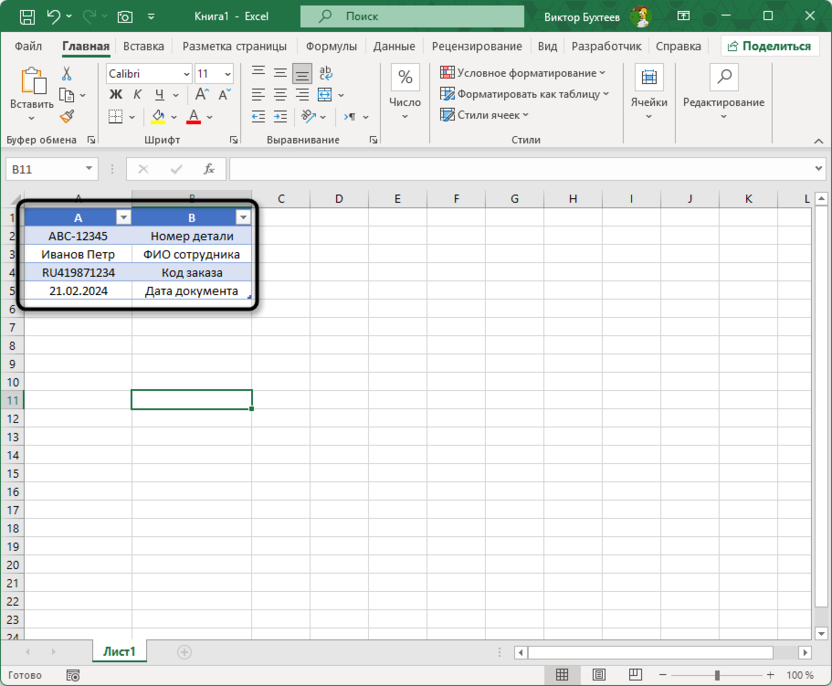
Task: Click the Wrap Text icon
Action: tap(325, 74)
